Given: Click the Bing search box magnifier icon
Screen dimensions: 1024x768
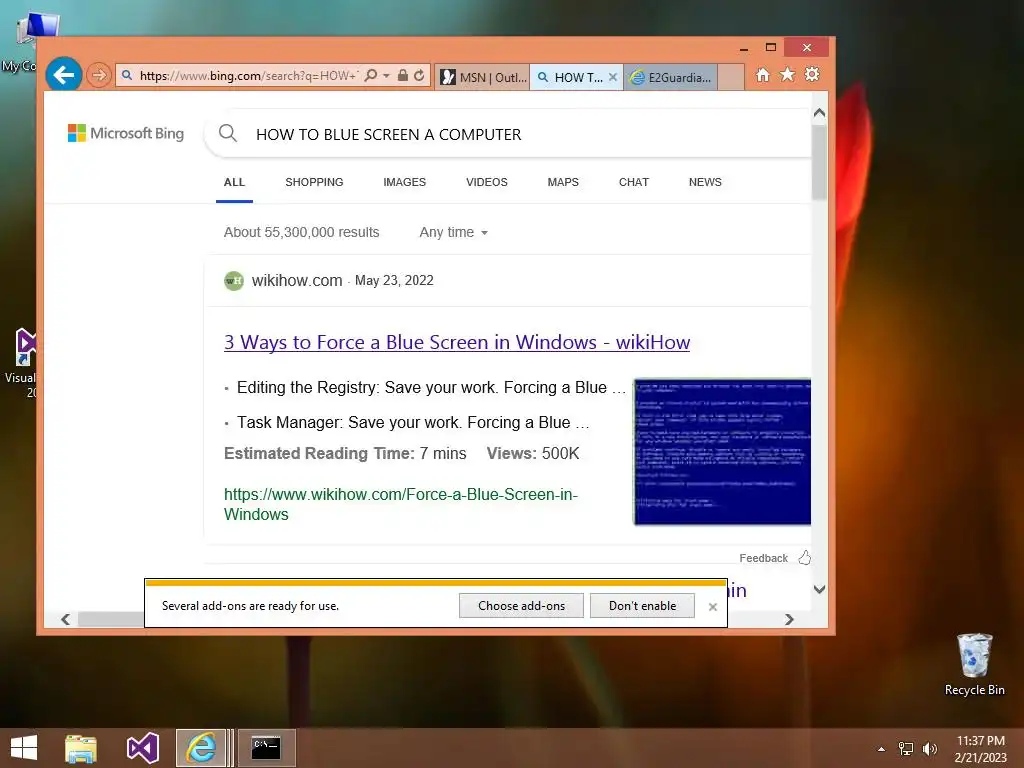Looking at the screenshot, I should click(x=228, y=133).
